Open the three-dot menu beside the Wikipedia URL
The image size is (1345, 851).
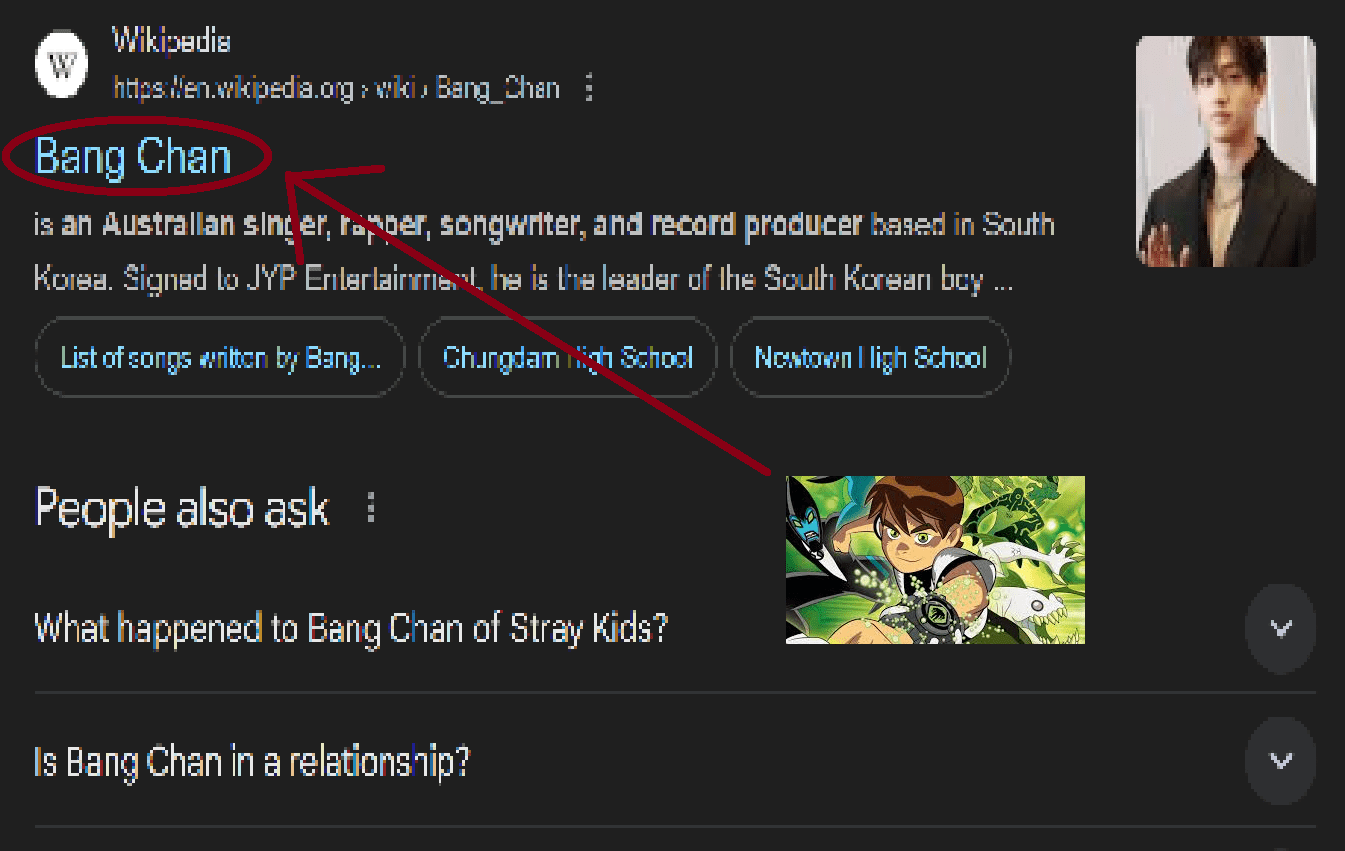click(x=589, y=88)
